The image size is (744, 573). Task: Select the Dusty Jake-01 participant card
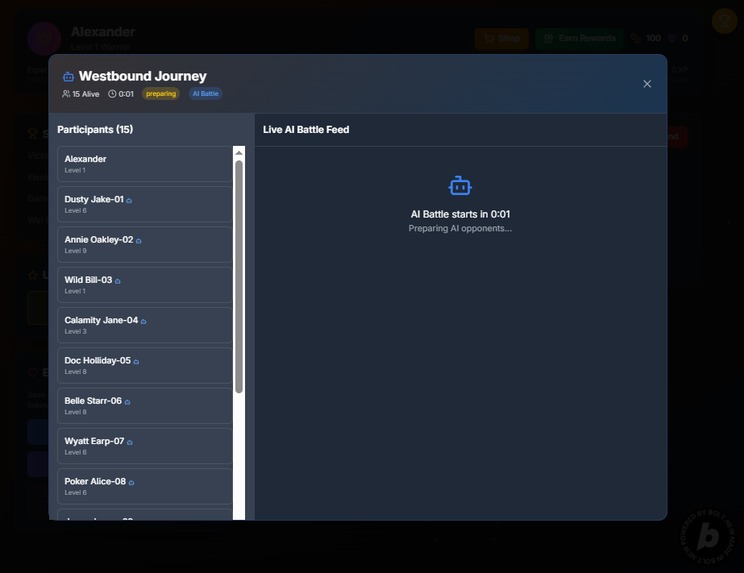tap(145, 204)
